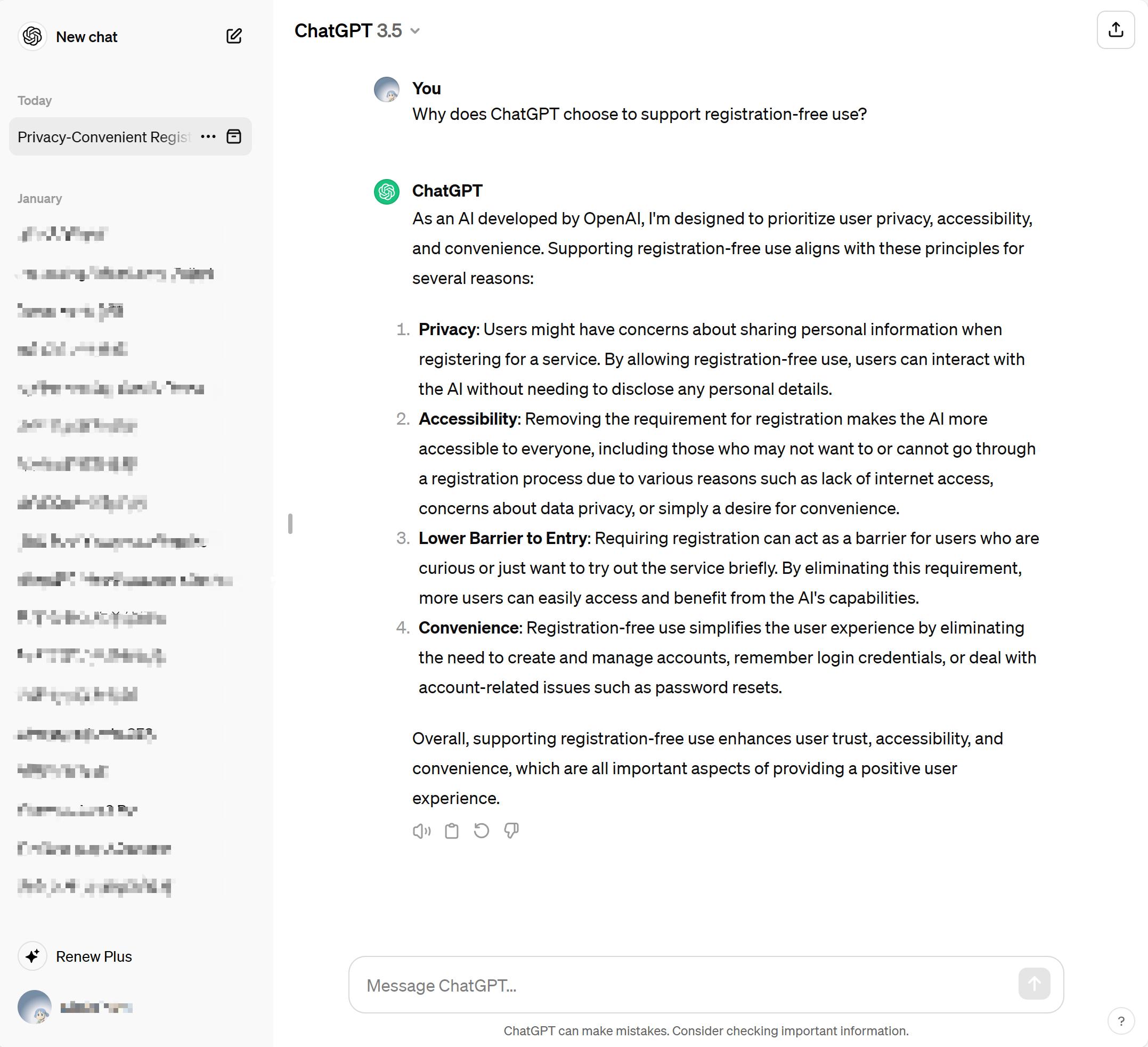Viewport: 1148px width, 1047px height.
Task: Select the Privacy-Convenient Regist chat
Action: 102,137
